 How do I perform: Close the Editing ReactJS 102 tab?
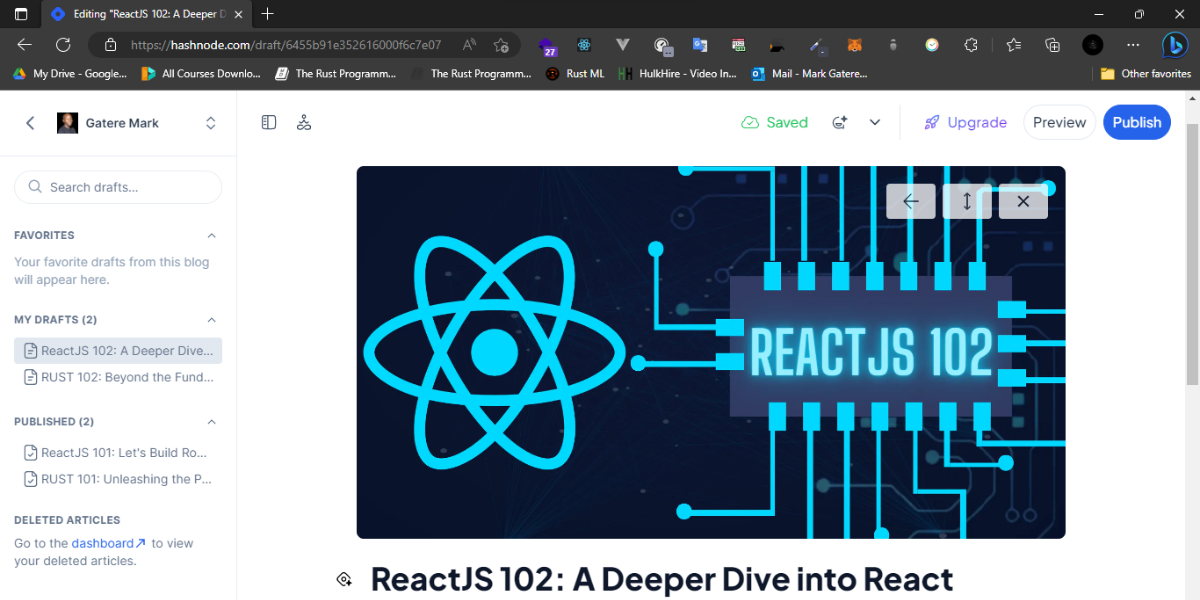[240, 14]
